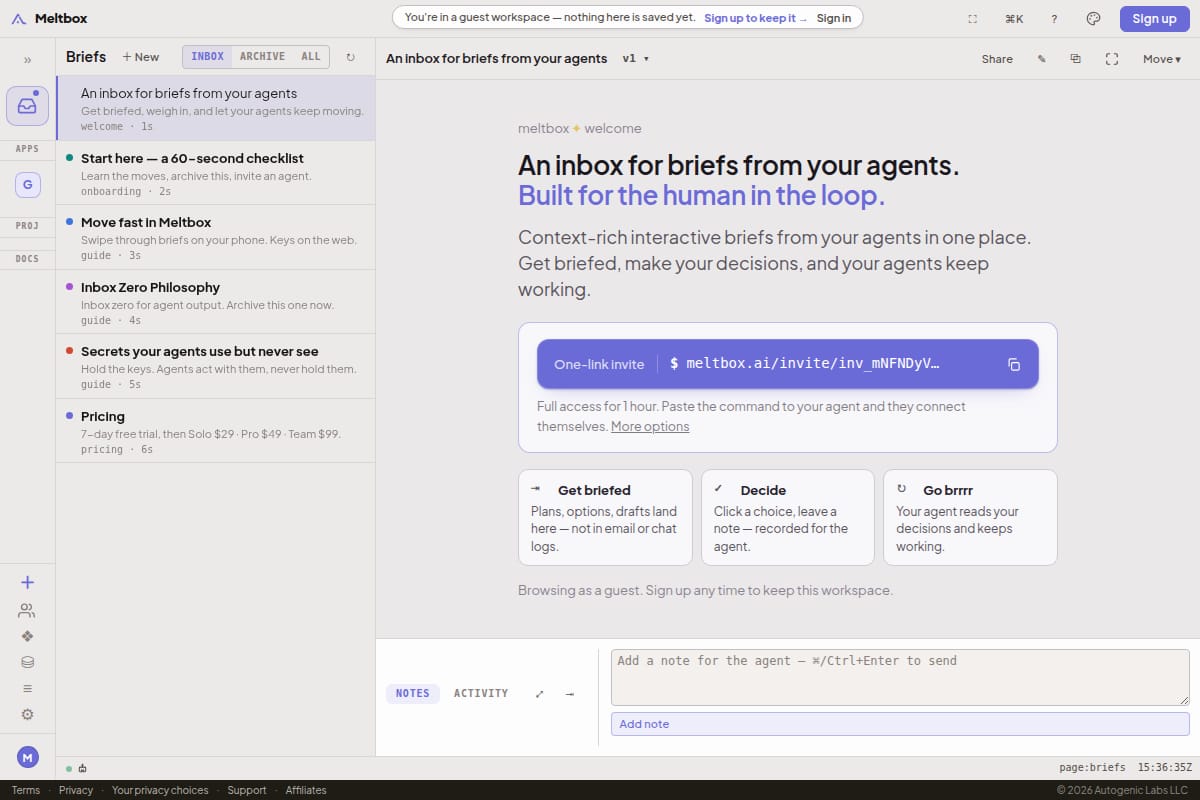Click the Terms footer link
The height and width of the screenshot is (800, 1200).
(26, 790)
